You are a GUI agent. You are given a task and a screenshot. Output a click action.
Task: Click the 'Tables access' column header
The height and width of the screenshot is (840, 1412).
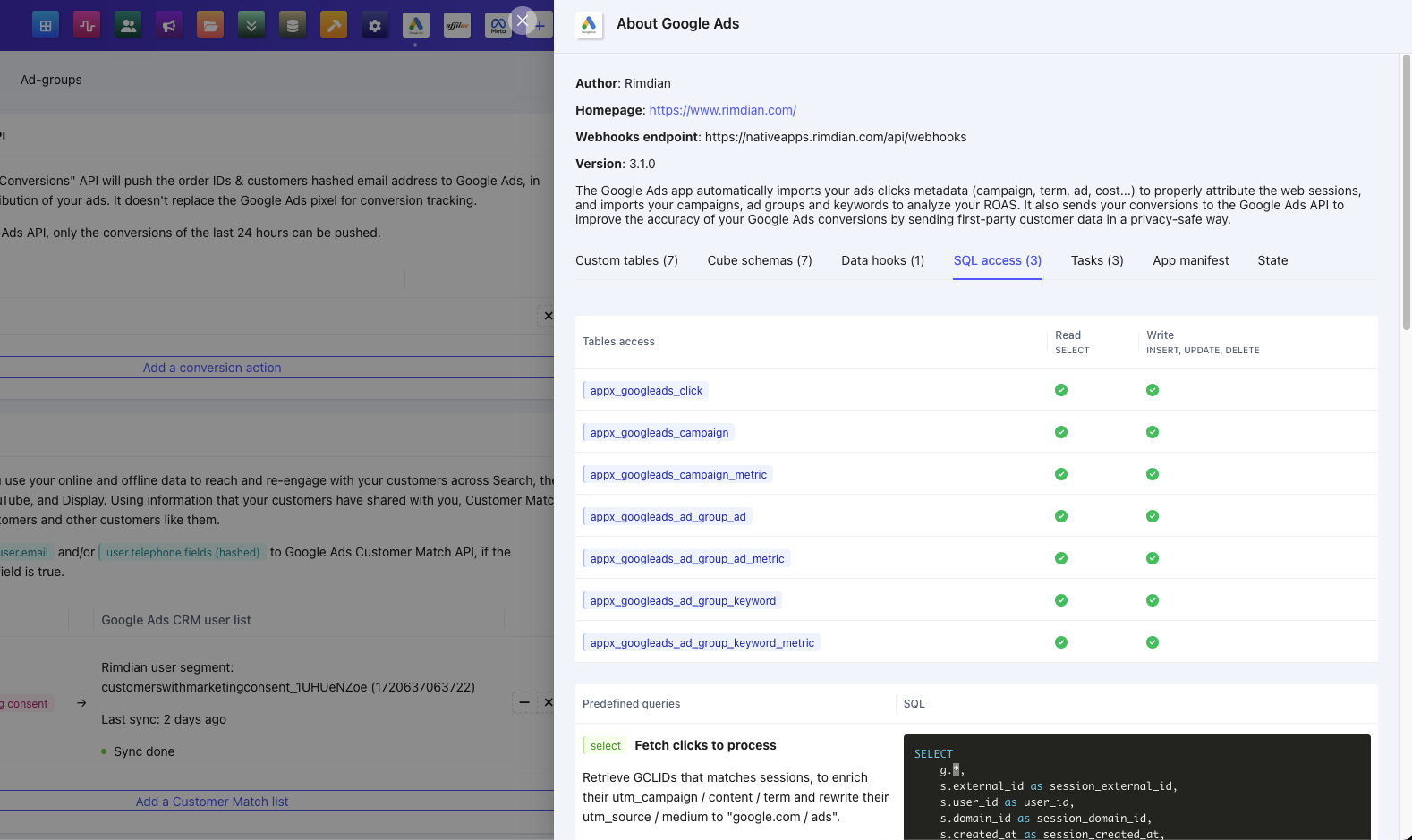[618, 342]
